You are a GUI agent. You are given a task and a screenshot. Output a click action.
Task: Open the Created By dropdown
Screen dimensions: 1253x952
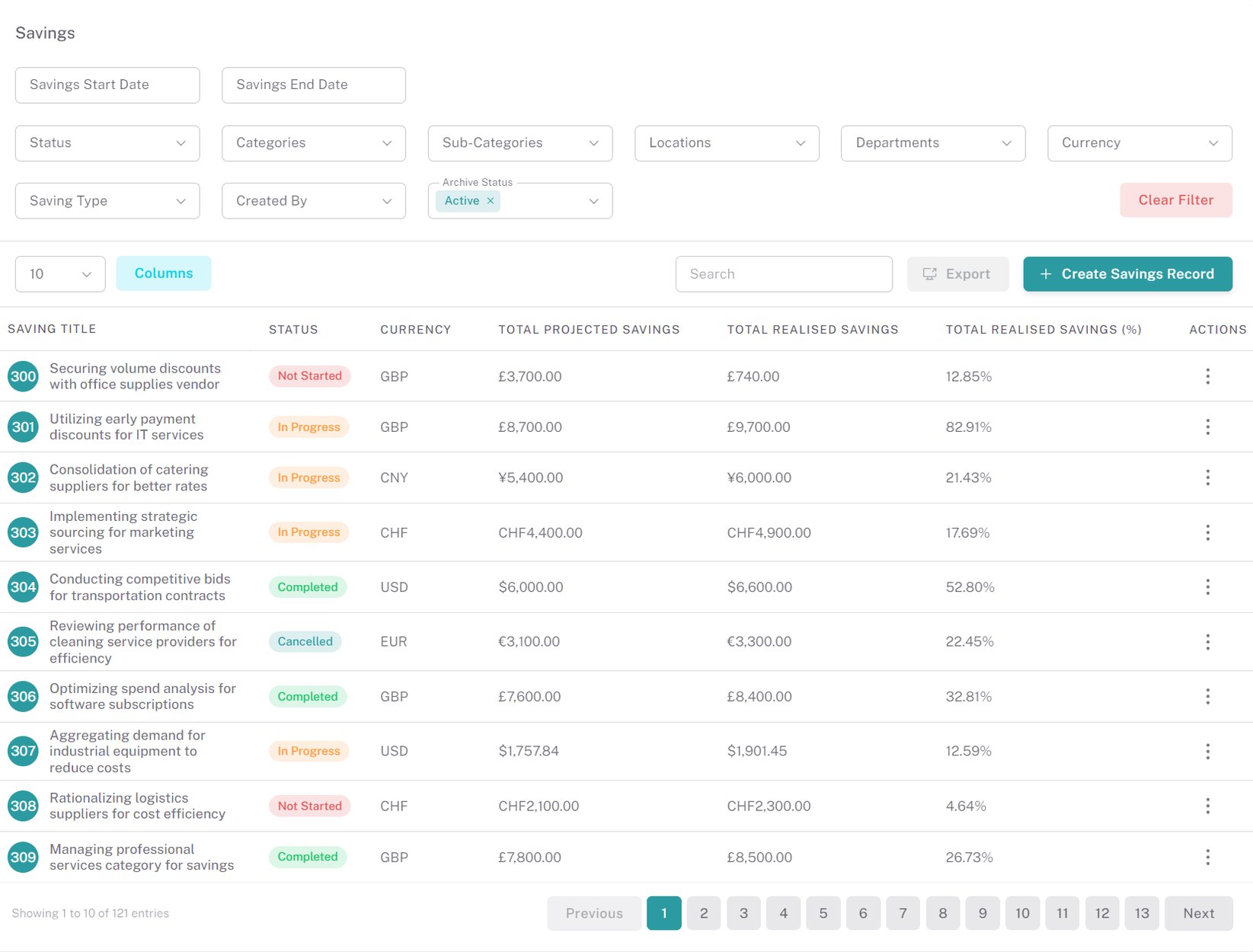point(314,201)
